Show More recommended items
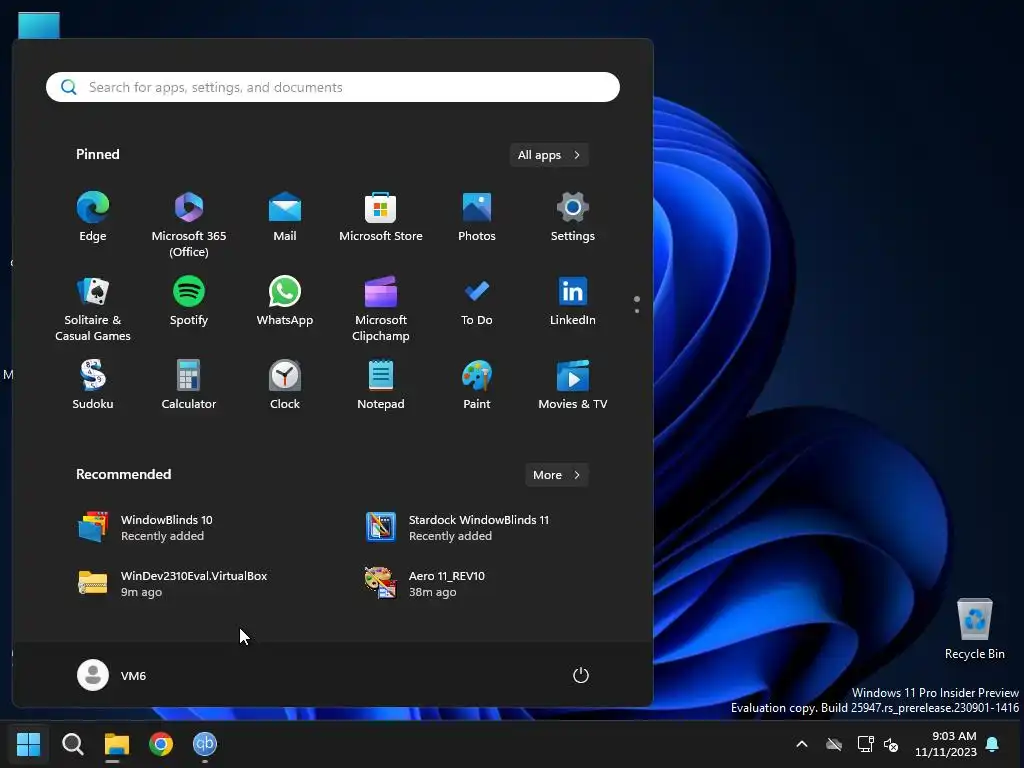This screenshot has height=768, width=1024. [557, 475]
